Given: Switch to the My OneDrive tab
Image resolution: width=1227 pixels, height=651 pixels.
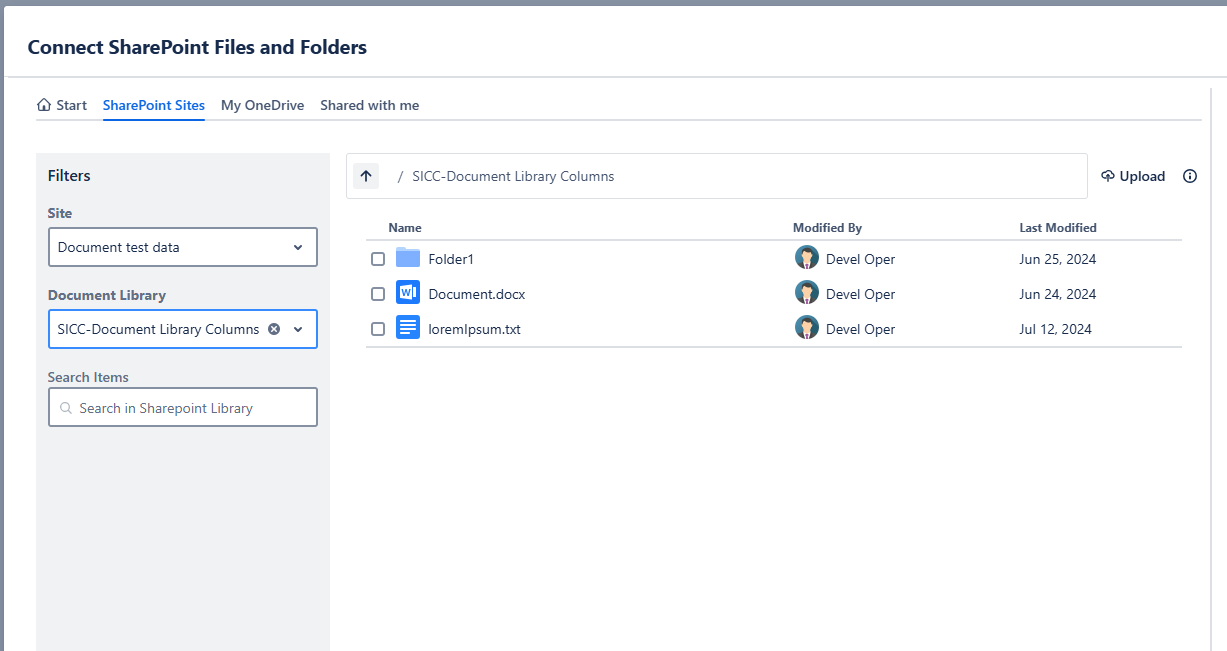Looking at the screenshot, I should [x=262, y=105].
